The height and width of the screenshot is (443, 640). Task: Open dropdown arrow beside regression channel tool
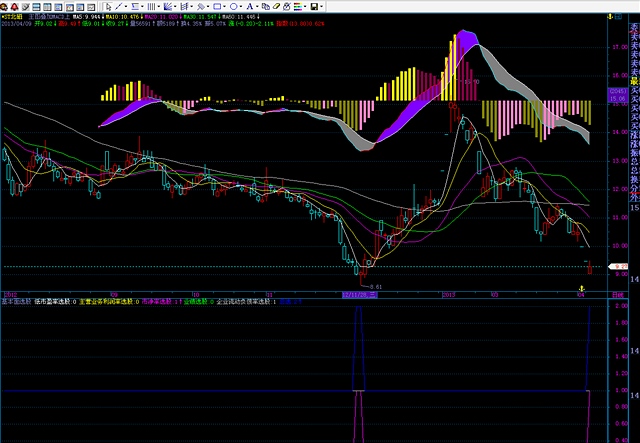click(x=191, y=7)
